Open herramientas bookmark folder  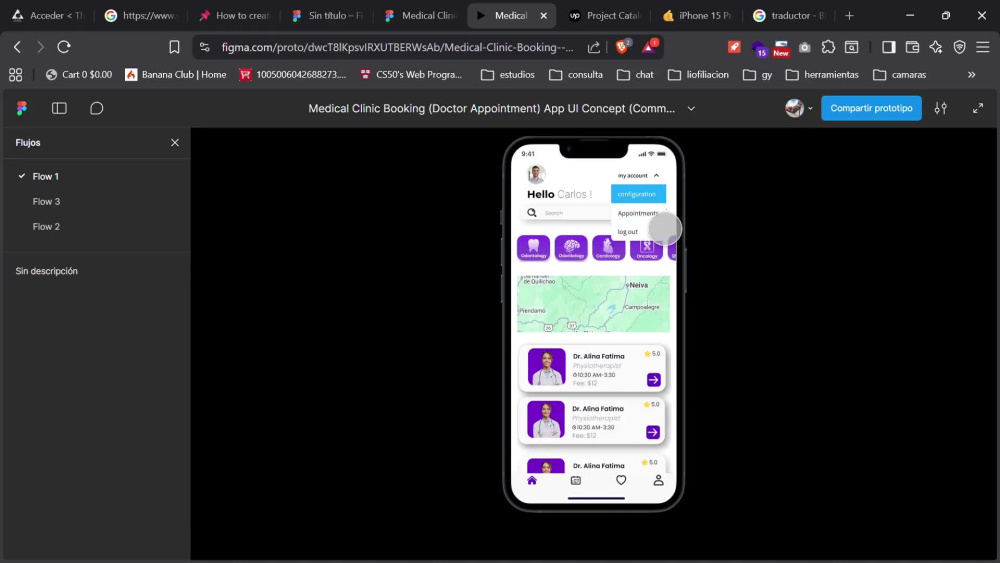click(822, 75)
